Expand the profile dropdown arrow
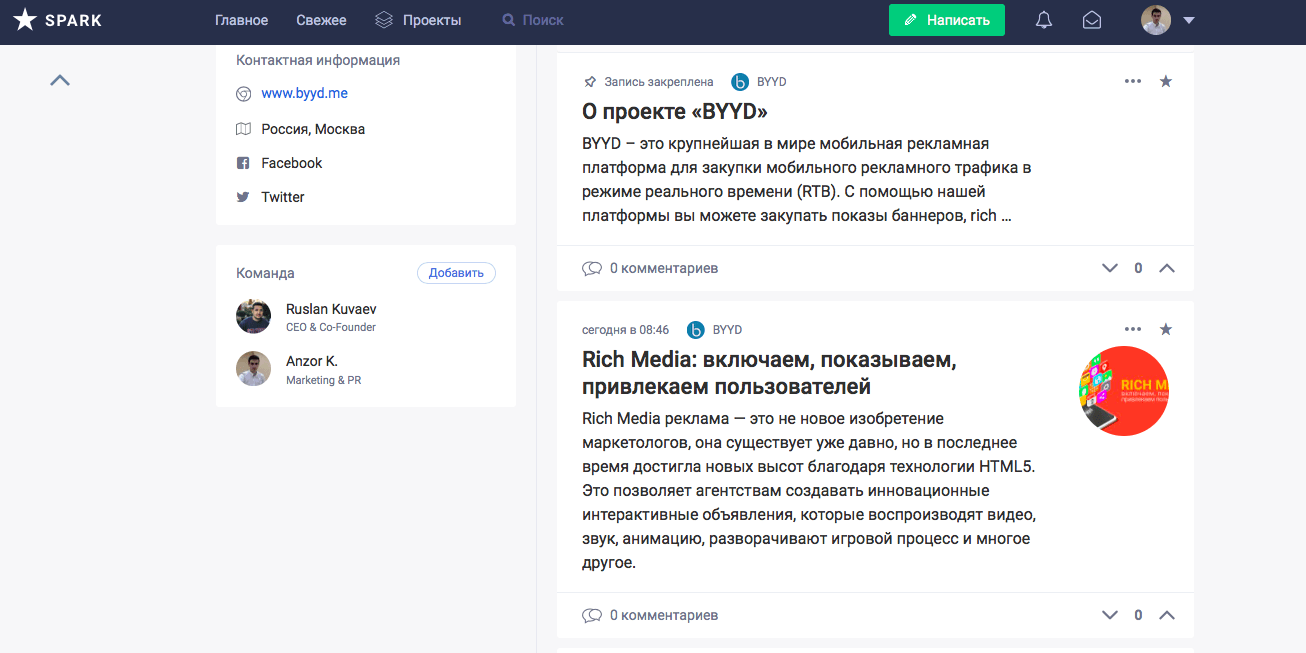The height and width of the screenshot is (653, 1306). 1189,20
